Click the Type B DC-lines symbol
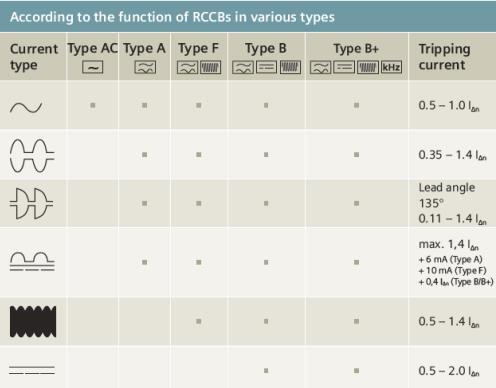 (x=266, y=67)
